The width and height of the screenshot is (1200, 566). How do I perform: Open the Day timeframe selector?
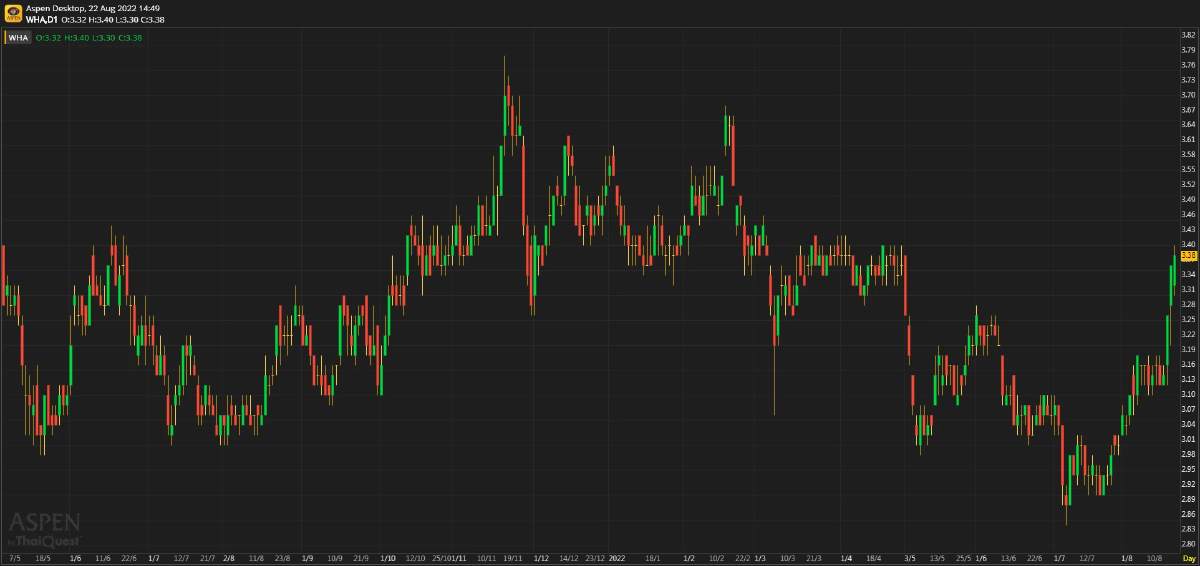click(x=1189, y=557)
